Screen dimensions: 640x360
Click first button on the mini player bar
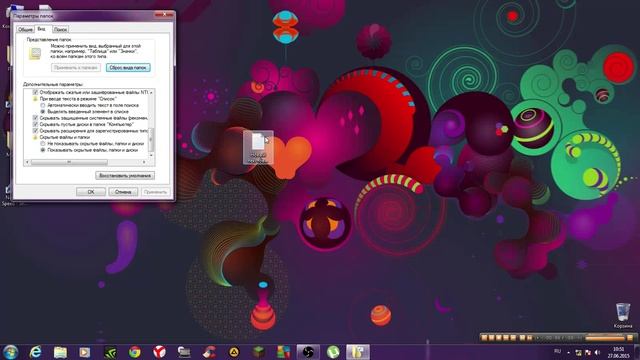(x=484, y=338)
